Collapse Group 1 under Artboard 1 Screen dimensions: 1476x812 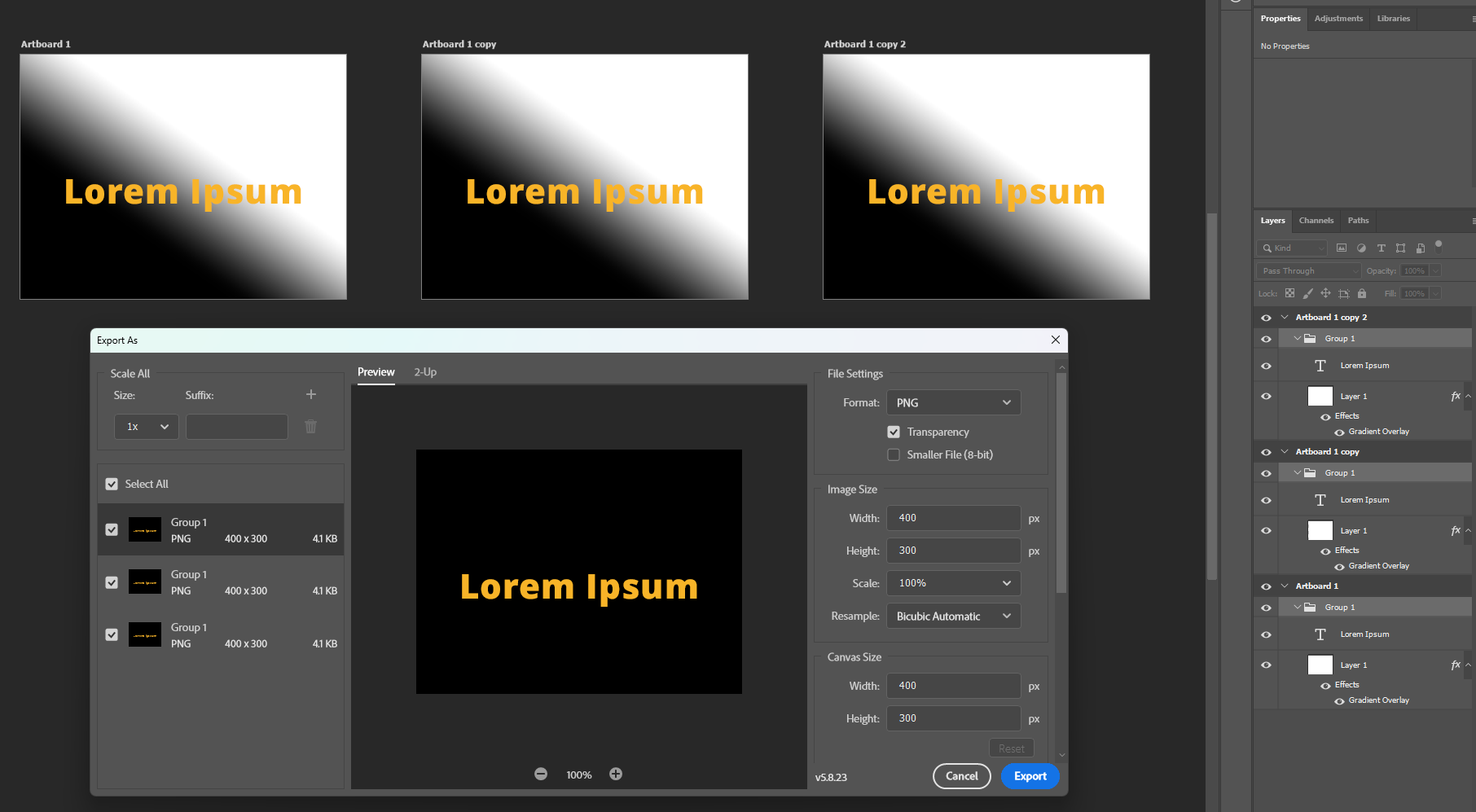coord(1298,607)
